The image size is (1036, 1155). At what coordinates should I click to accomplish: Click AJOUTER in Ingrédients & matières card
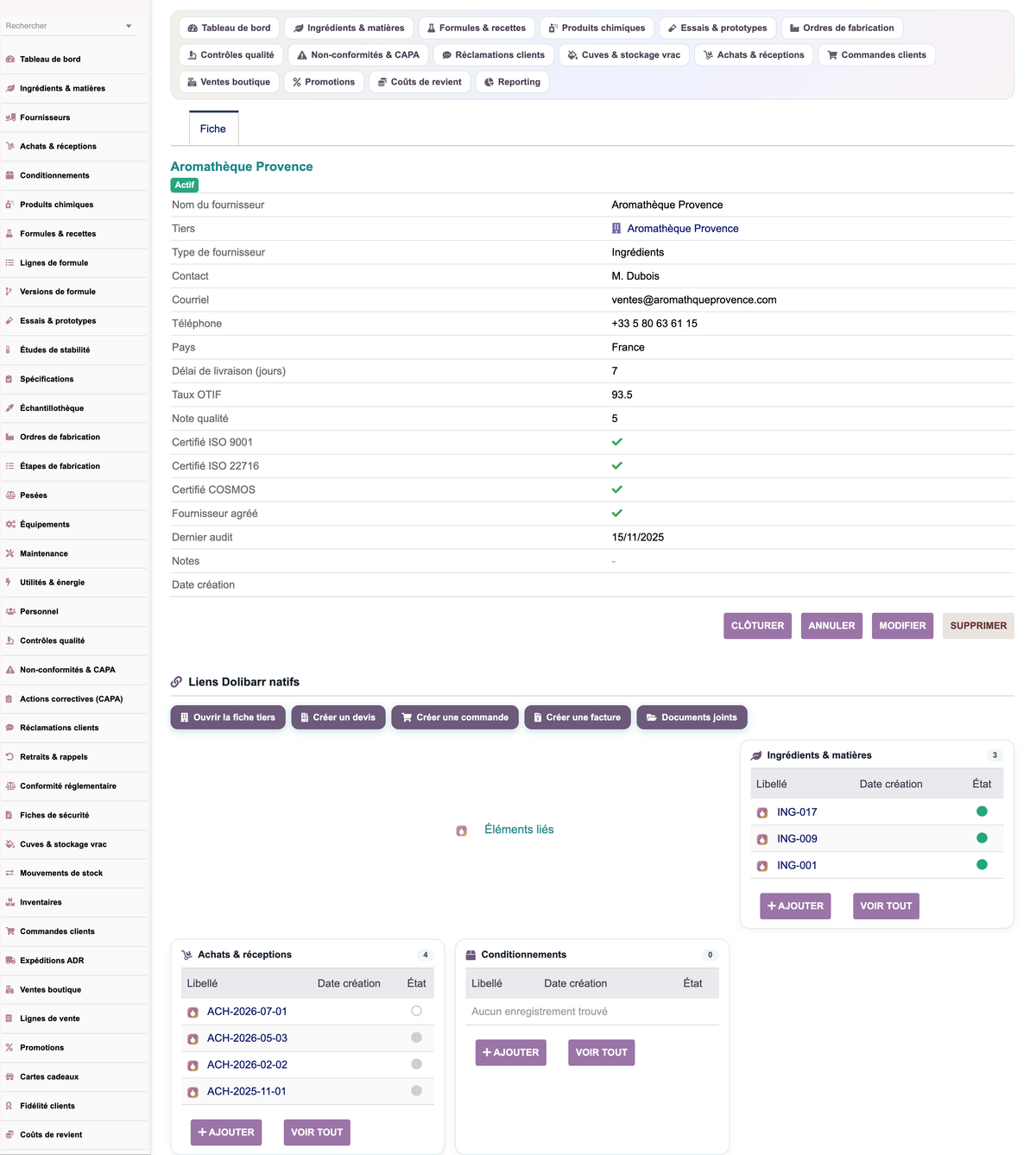coord(795,906)
